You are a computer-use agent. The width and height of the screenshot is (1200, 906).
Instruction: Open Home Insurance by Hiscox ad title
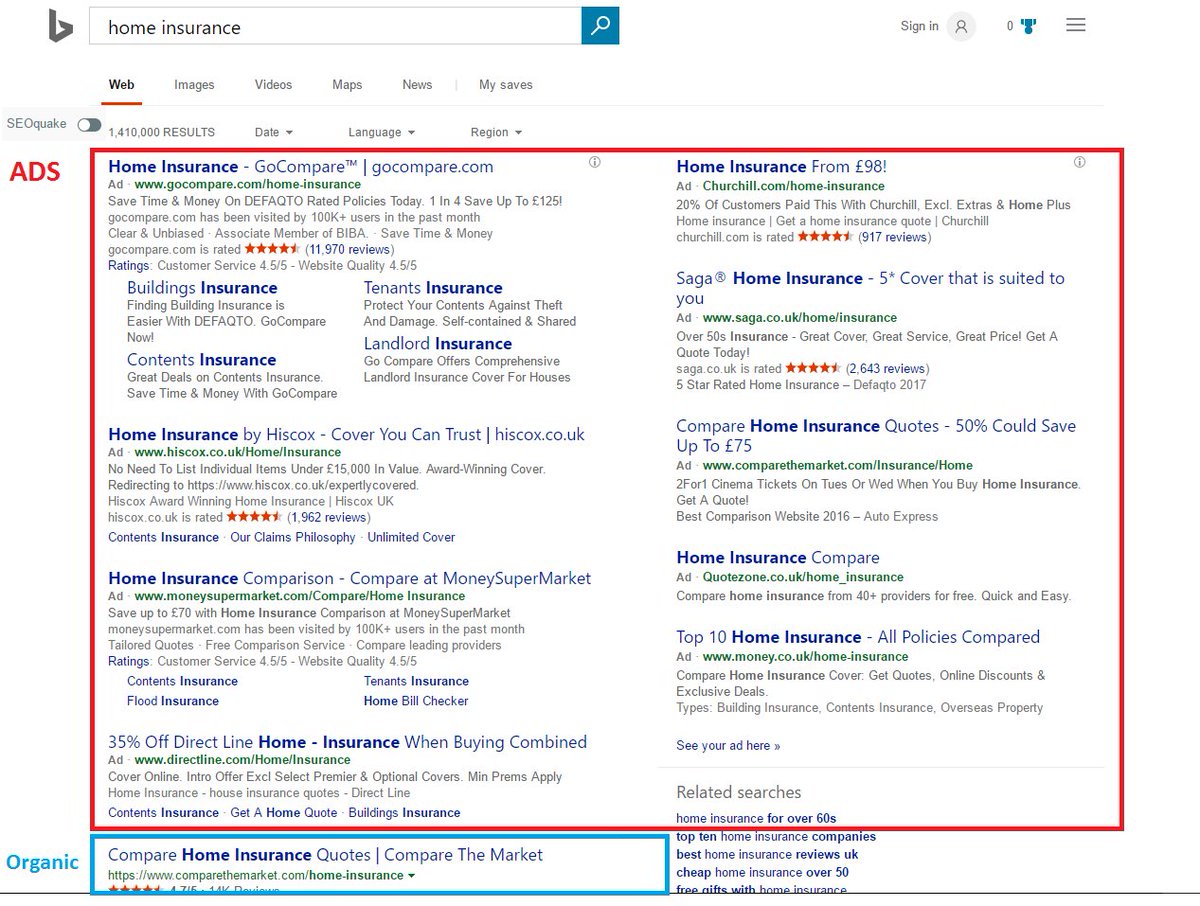[346, 435]
